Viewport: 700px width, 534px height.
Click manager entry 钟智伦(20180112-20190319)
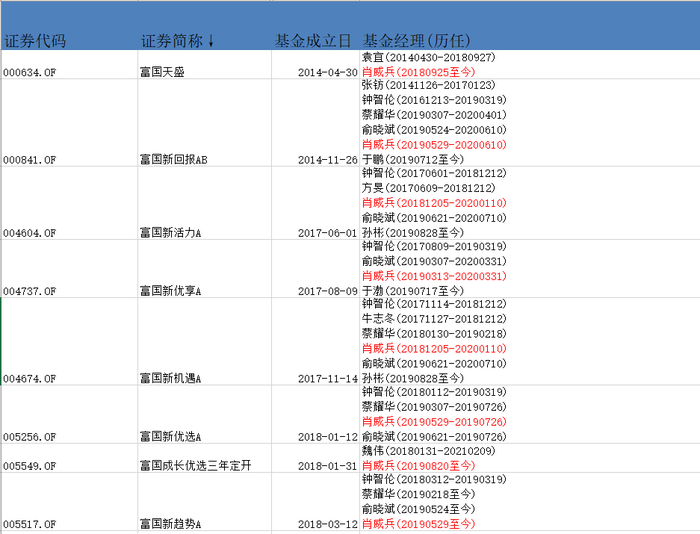[434, 392]
